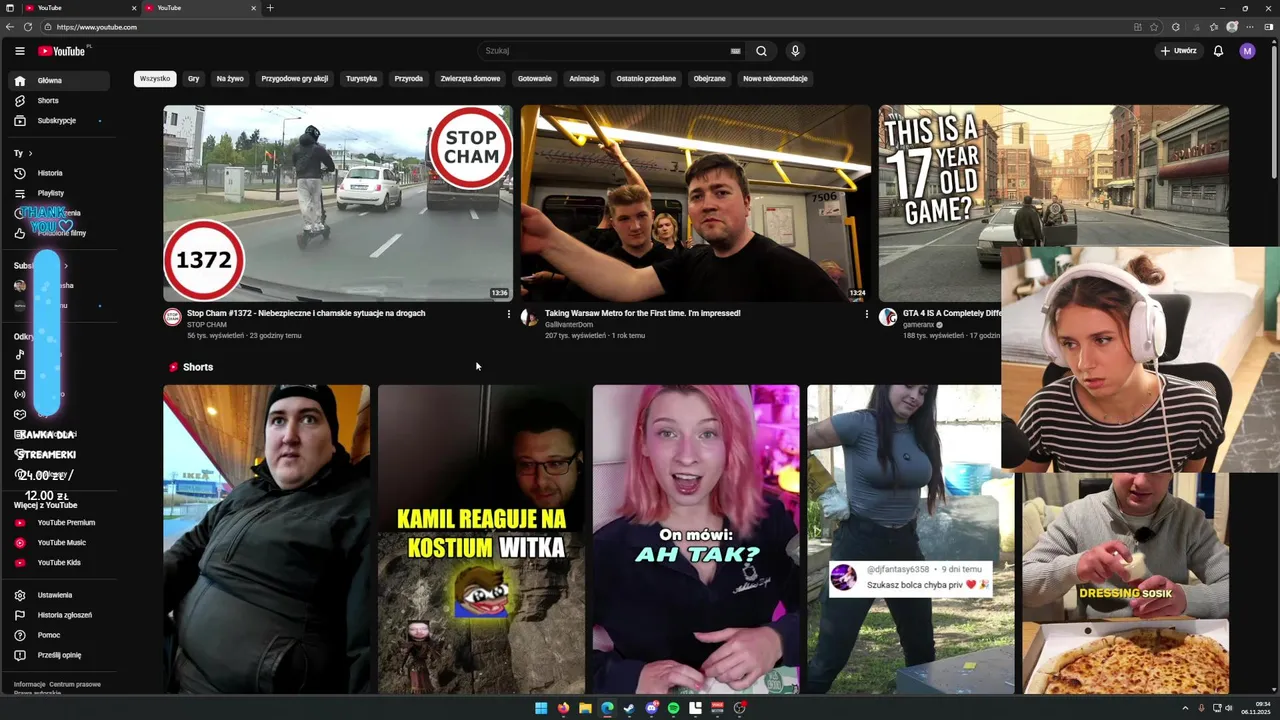Open Steam from the taskbar
This screenshot has height=720, width=1280.
(x=629, y=708)
